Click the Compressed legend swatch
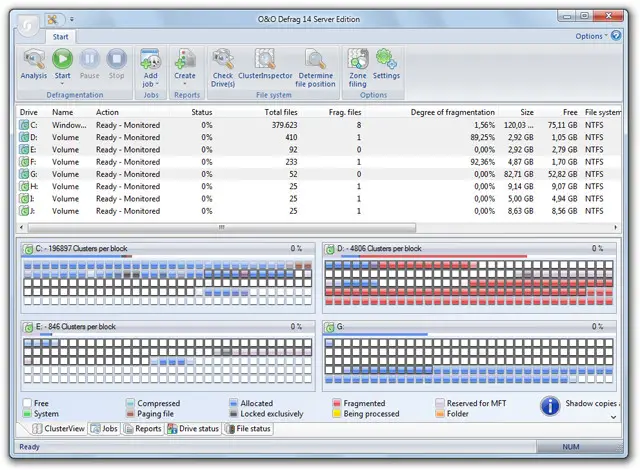640x470 pixels. (130, 403)
